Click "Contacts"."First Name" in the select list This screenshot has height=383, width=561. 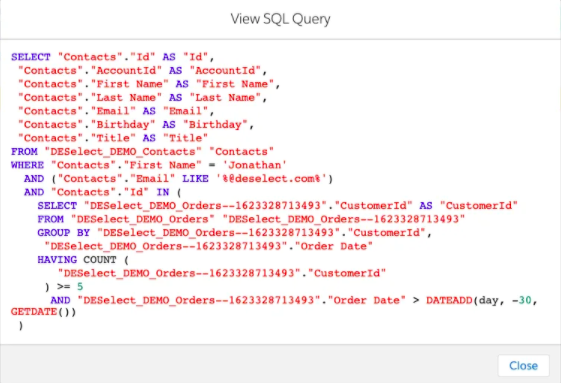[x=93, y=84]
